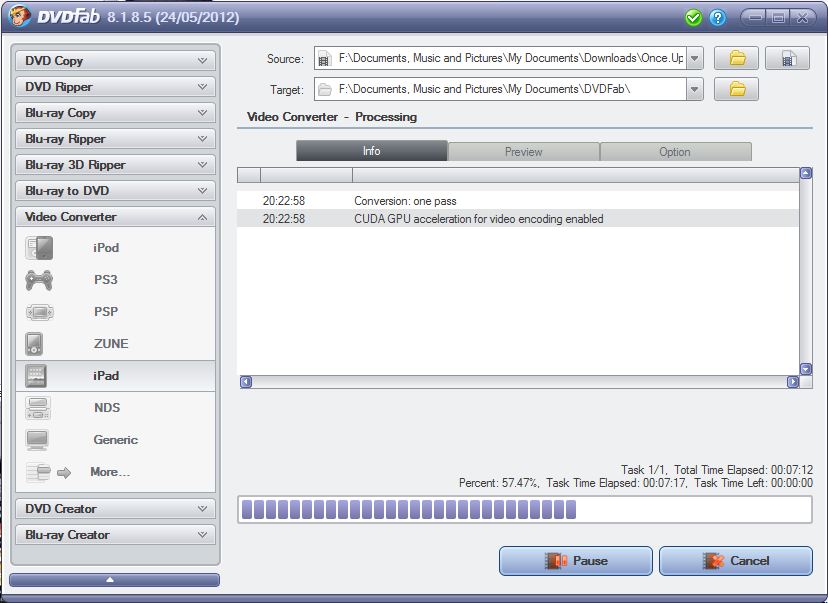
Task: Click the NDS profile label
Action: point(107,408)
